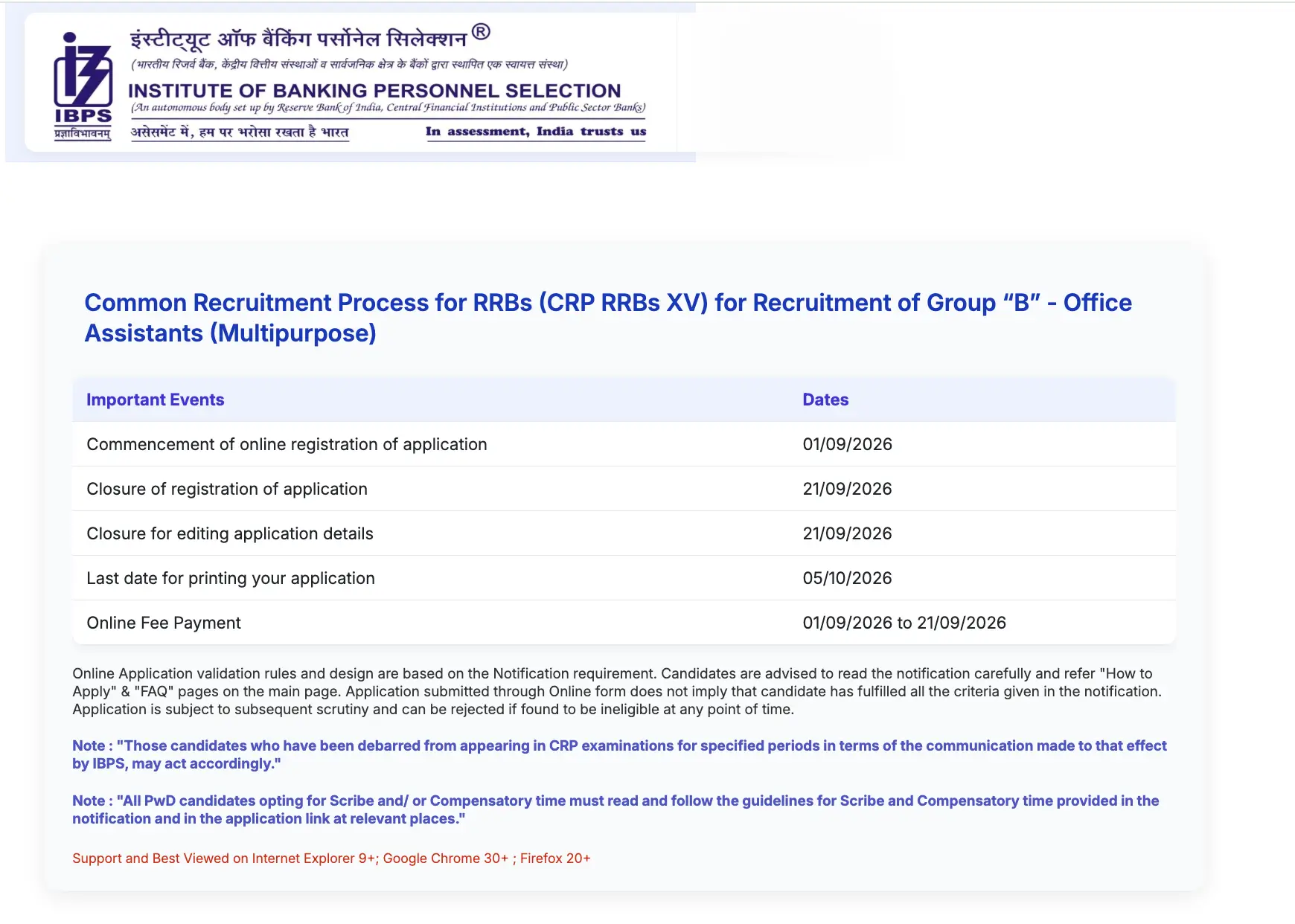Click the IBPS logo icon
Screen dimensions: 1295x924
click(83, 86)
